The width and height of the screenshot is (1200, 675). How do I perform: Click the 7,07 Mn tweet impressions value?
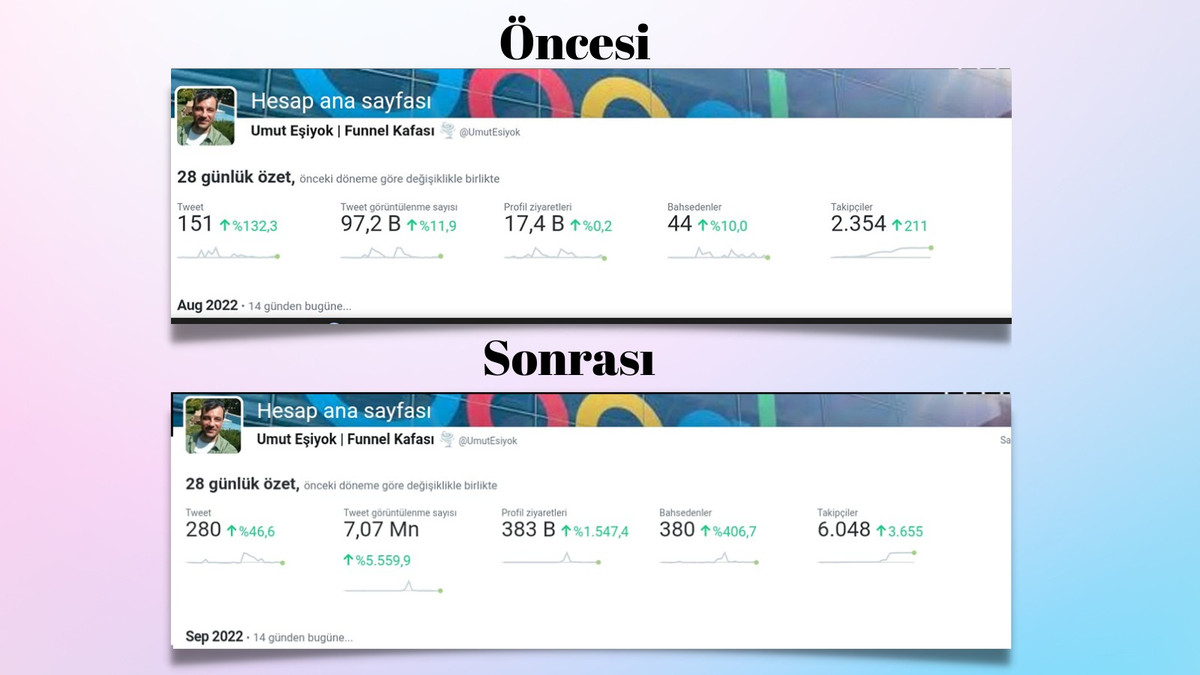click(x=381, y=530)
